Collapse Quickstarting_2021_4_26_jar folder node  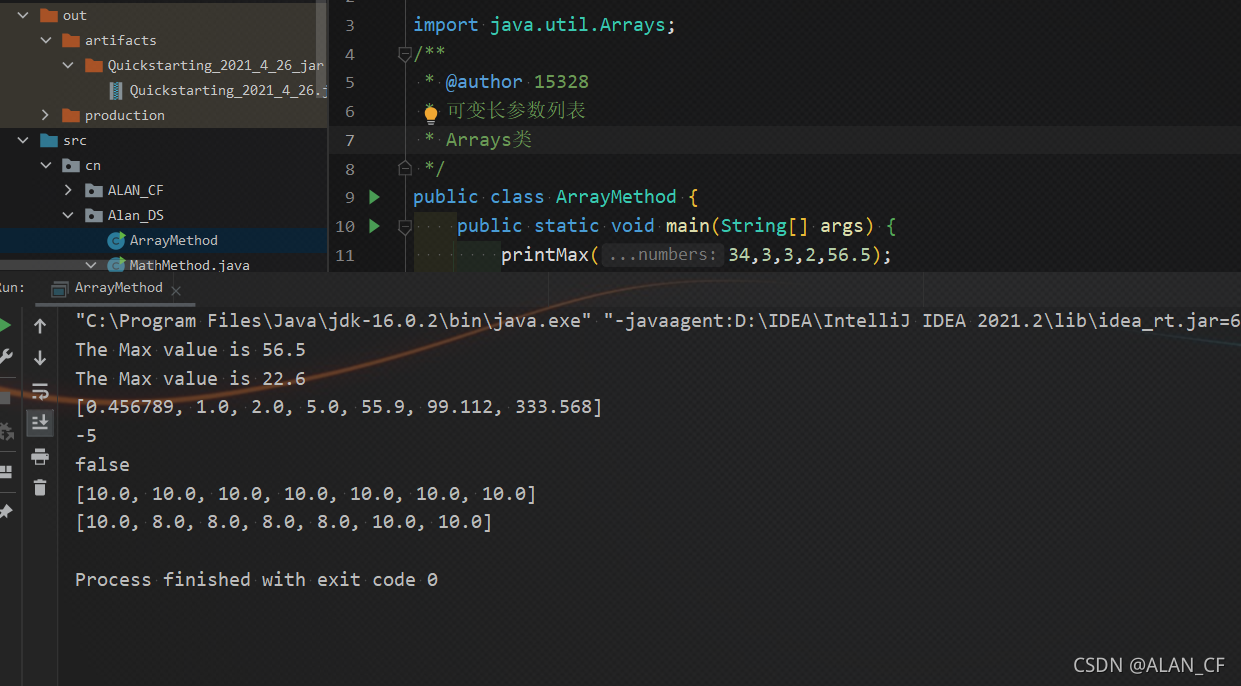tap(69, 65)
